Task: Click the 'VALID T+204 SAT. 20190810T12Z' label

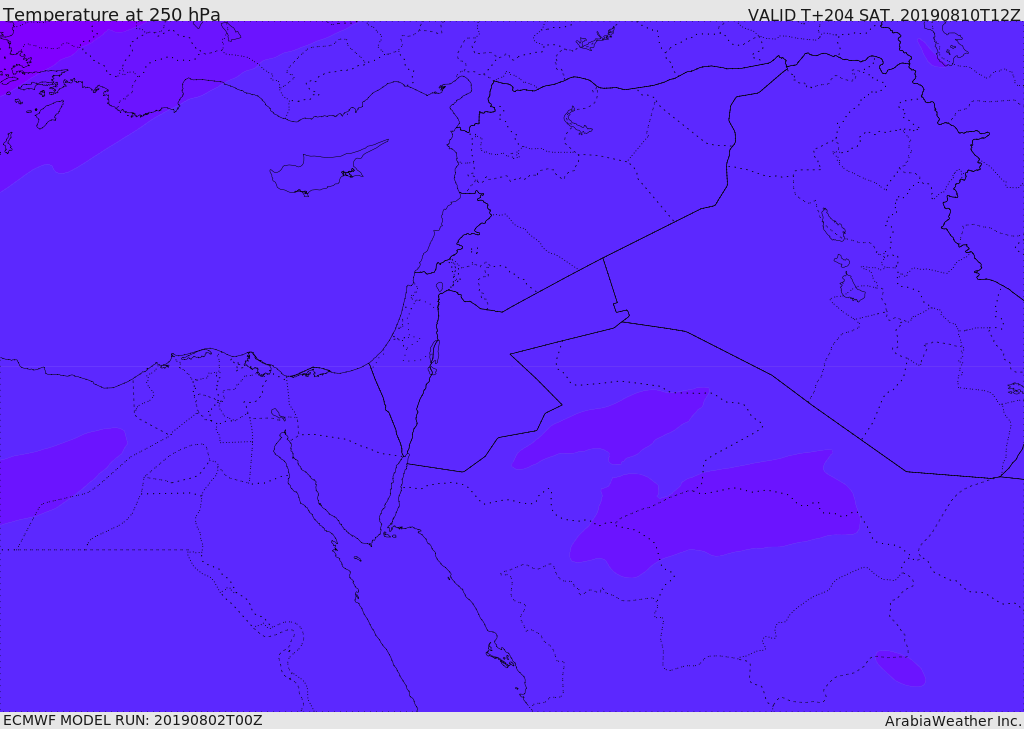Action: coord(884,15)
